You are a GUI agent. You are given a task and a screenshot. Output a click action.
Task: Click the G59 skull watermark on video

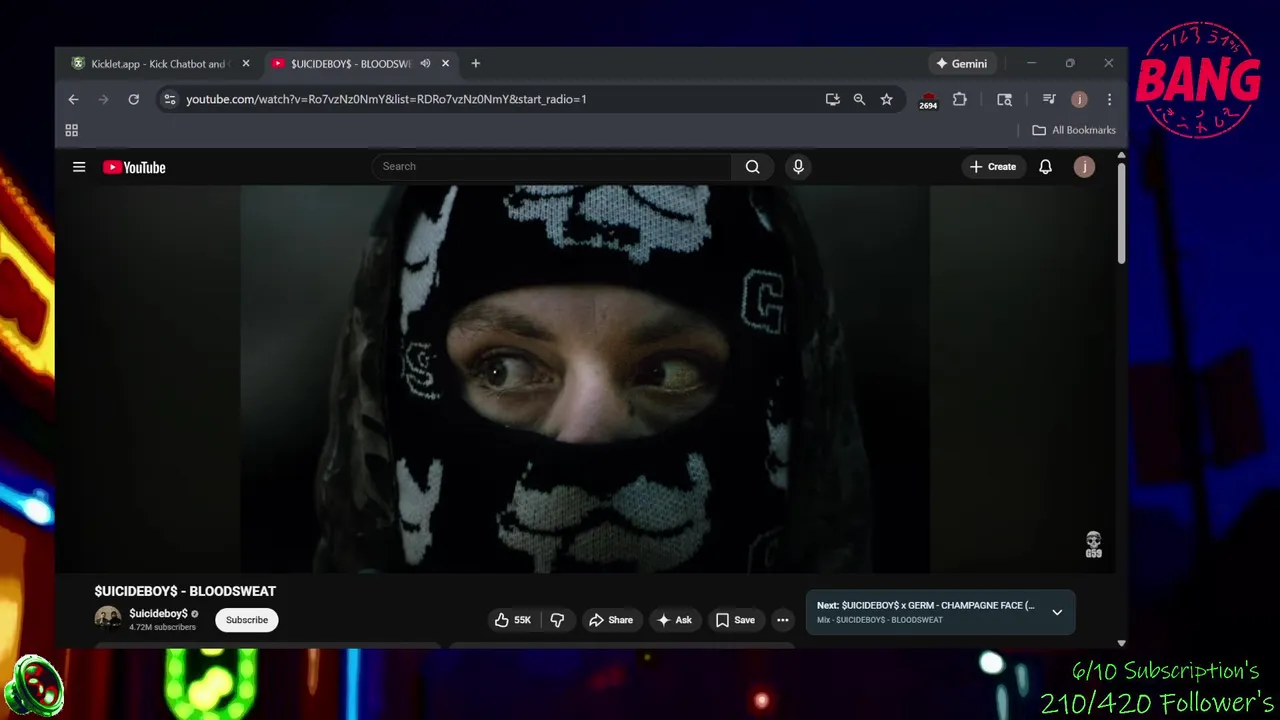[x=1093, y=545]
